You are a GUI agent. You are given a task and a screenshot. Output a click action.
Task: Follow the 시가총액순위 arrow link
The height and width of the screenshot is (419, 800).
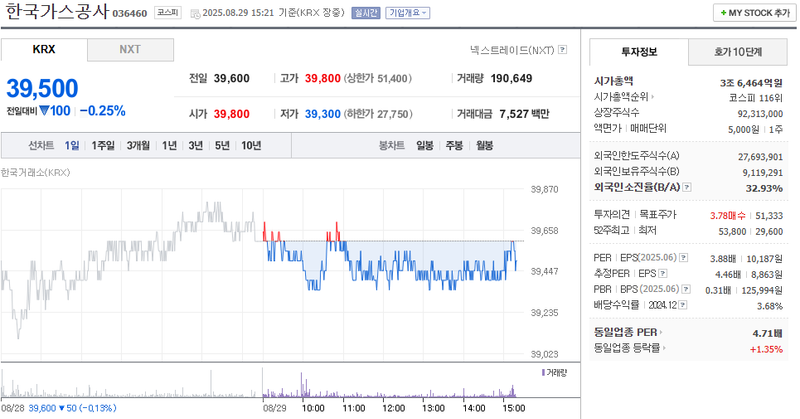click(623, 96)
